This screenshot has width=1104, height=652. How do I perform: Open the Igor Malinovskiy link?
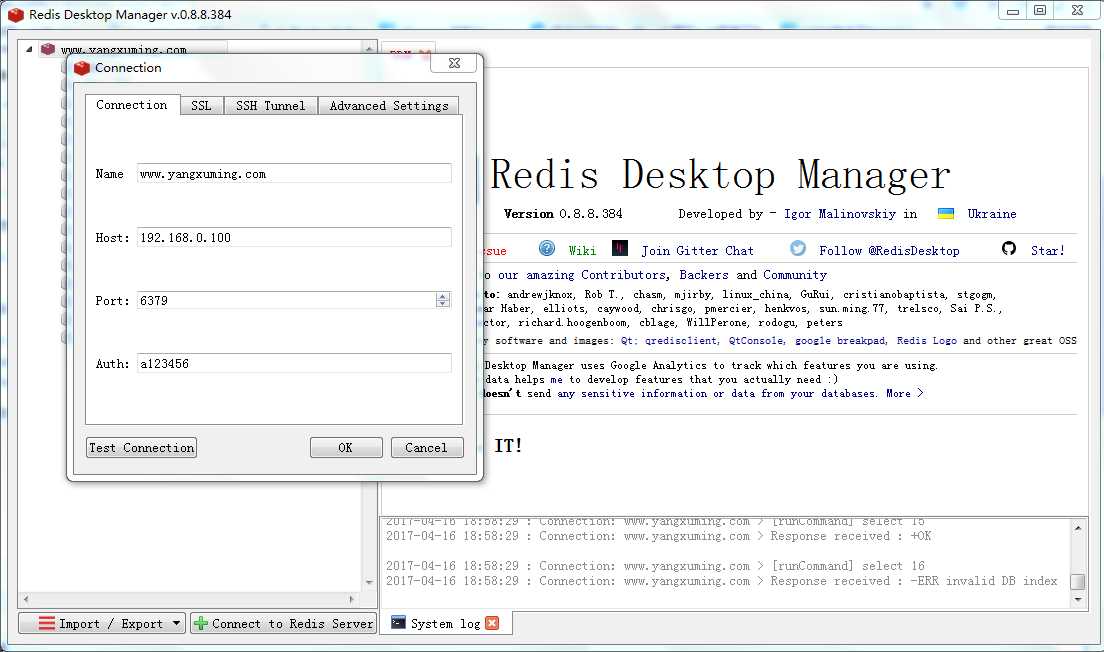click(x=839, y=214)
